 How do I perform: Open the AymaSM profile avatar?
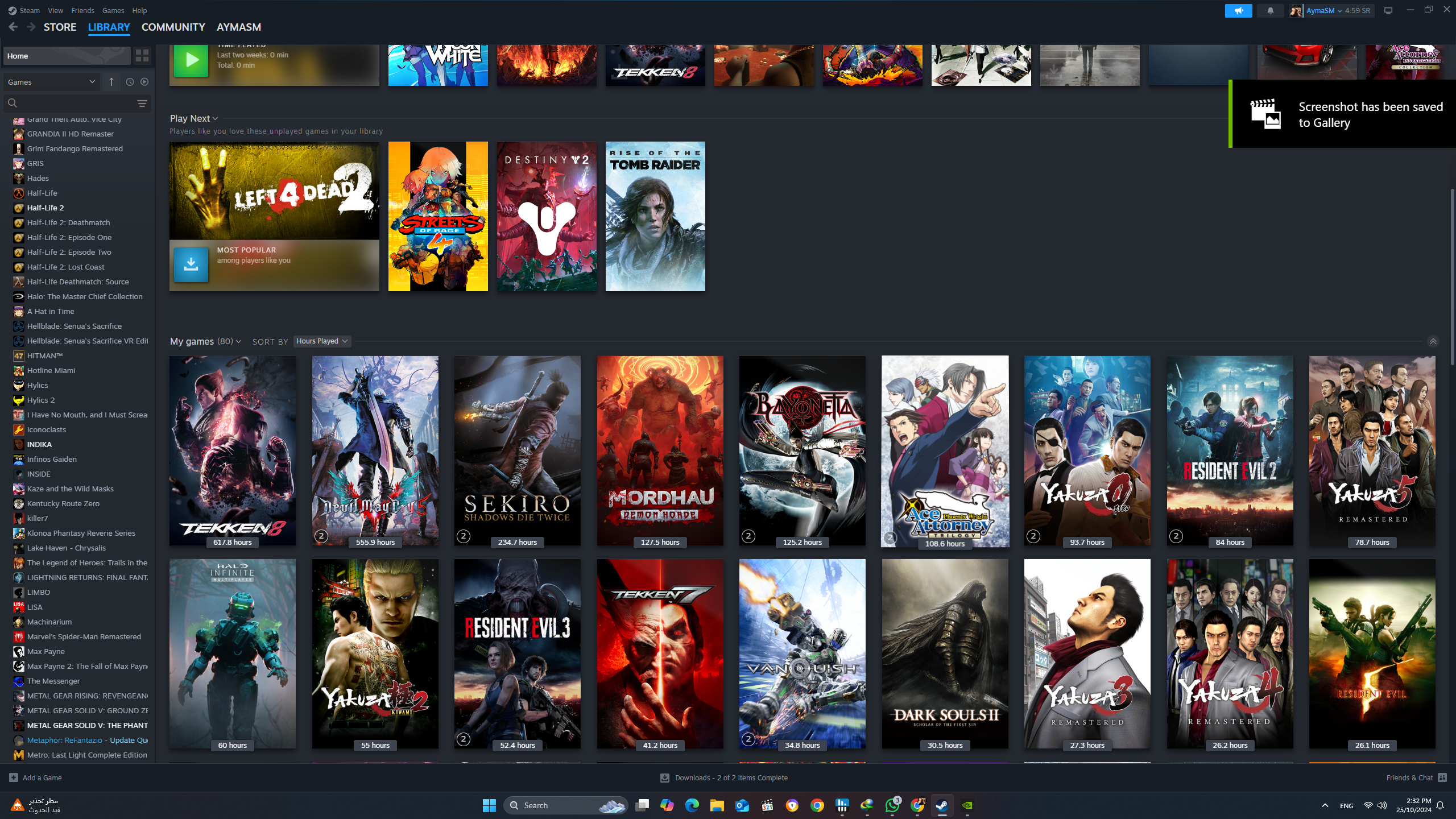click(1296, 10)
